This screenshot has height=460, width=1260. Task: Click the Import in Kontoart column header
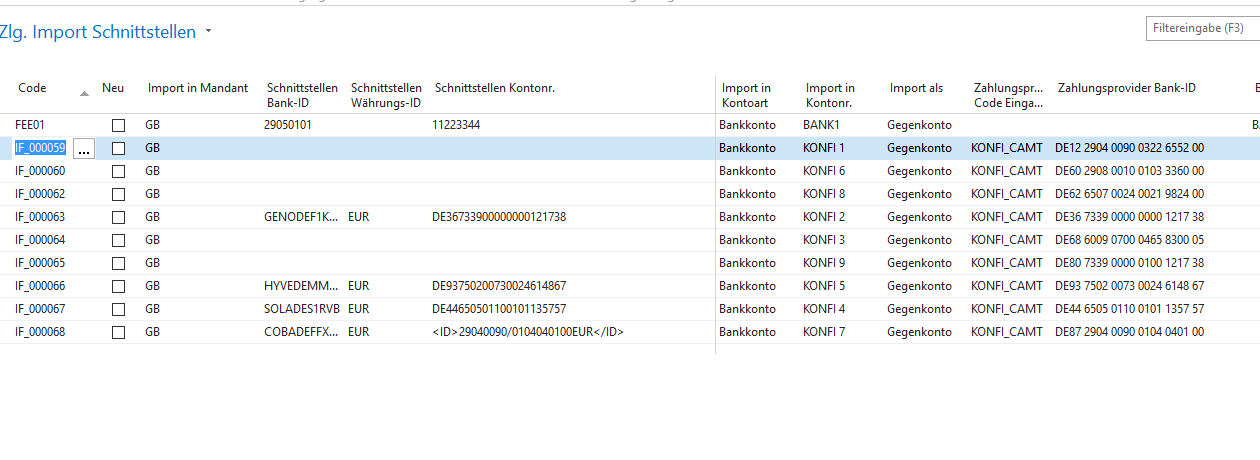(x=746, y=95)
